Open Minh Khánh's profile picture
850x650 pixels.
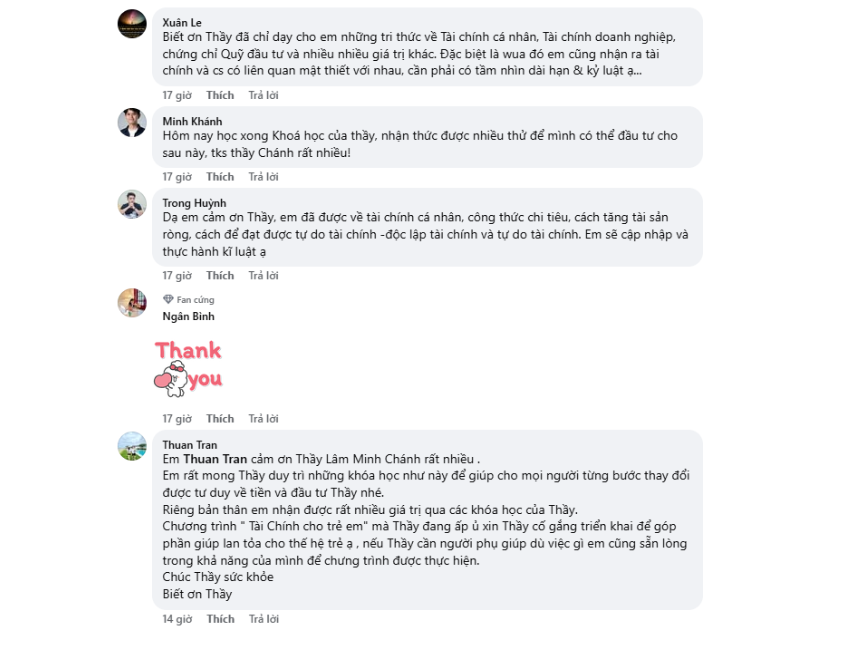pos(132,122)
